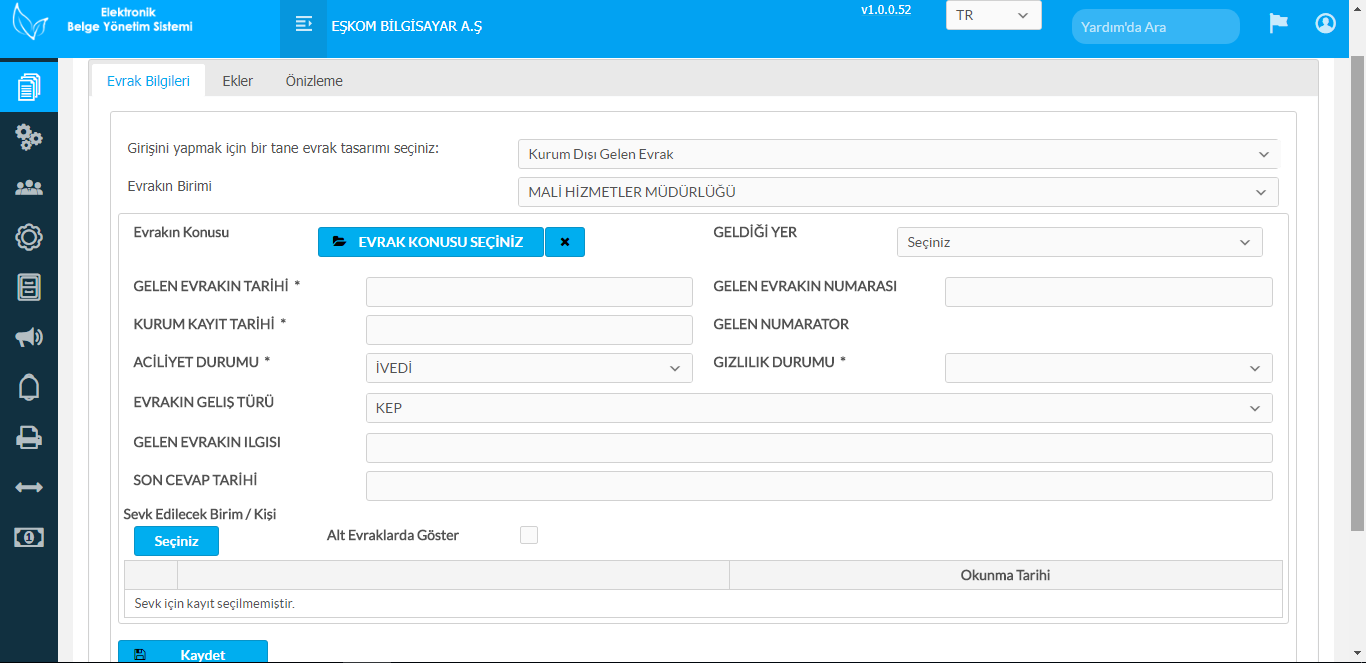The height and width of the screenshot is (663, 1366).
Task: Open the archive cabinet sidebar icon
Action: [x=29, y=287]
